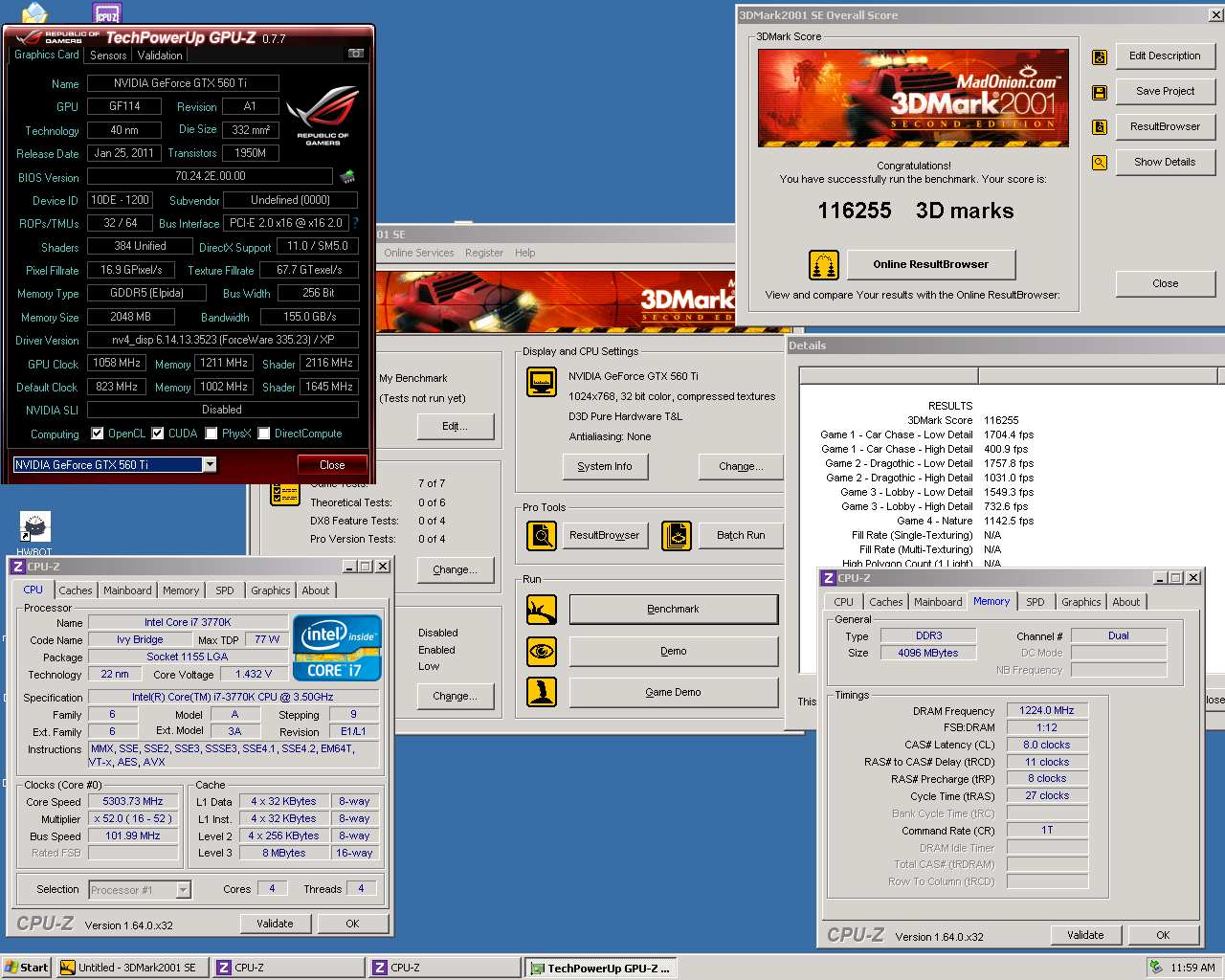Viewport: 1225px width, 980px height.
Task: Click the CPU-Z desktop shortcut icon
Action: (x=107, y=12)
